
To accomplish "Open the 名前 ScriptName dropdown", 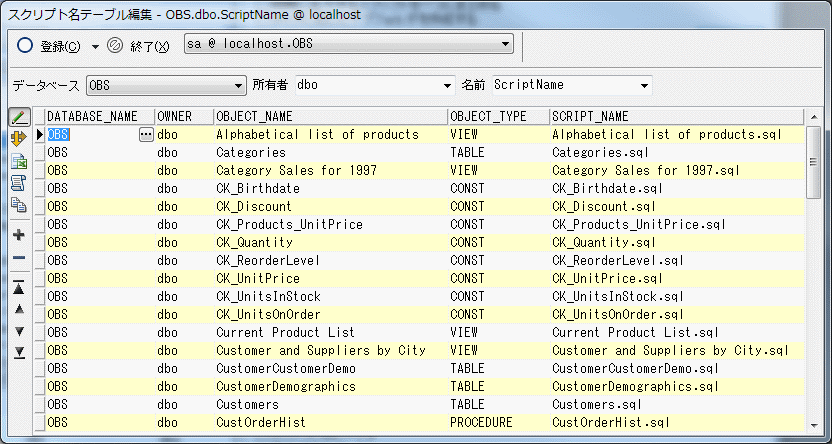I will 644,85.
